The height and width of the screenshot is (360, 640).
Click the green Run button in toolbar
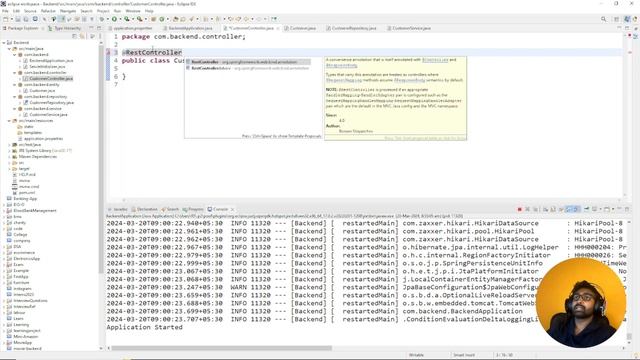coord(114,19)
